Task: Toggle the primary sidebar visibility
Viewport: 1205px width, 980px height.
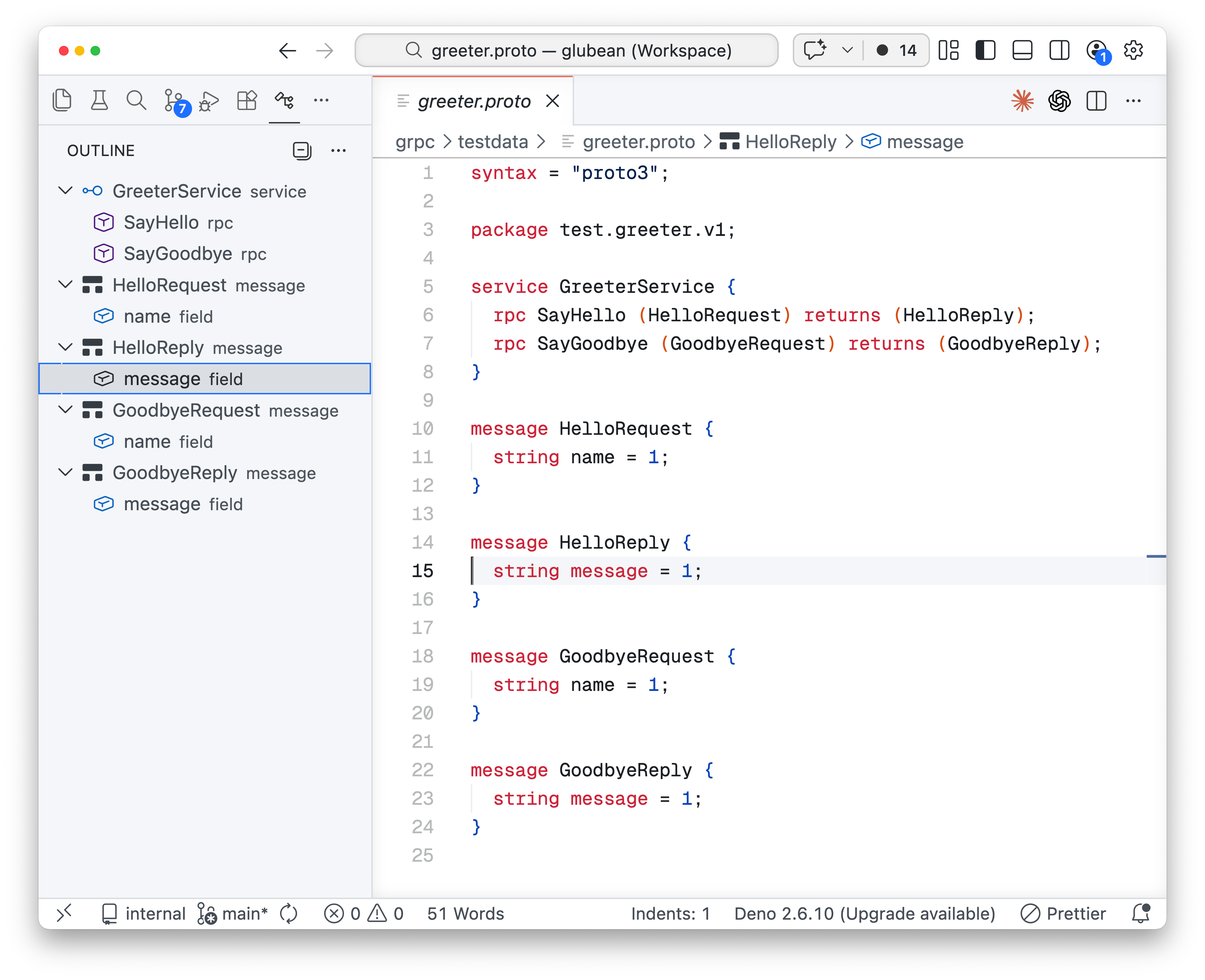Action: click(x=985, y=50)
